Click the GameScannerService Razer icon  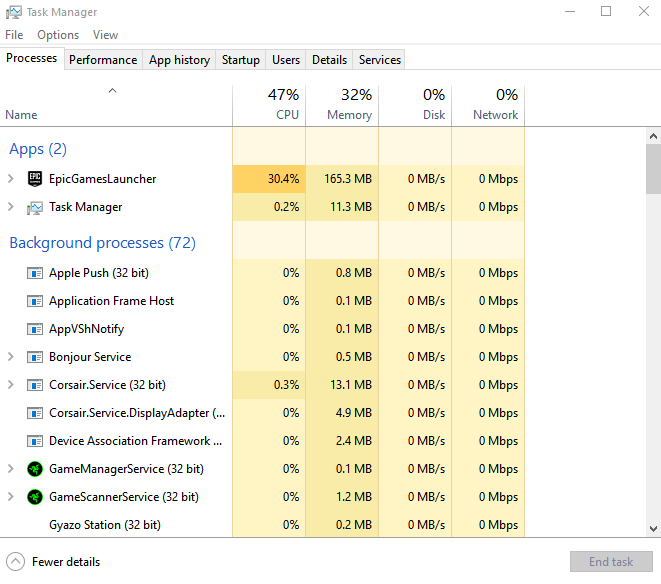[x=35, y=497]
